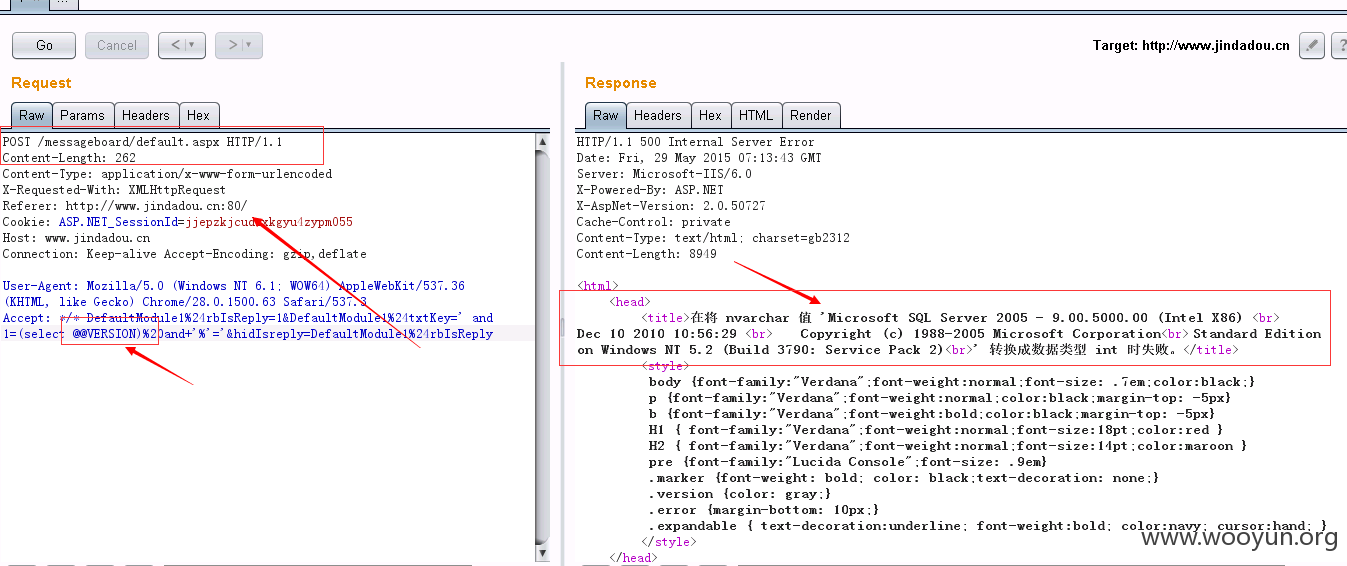Select the Response Raw tab
This screenshot has width=1347, height=566.
(x=606, y=115)
